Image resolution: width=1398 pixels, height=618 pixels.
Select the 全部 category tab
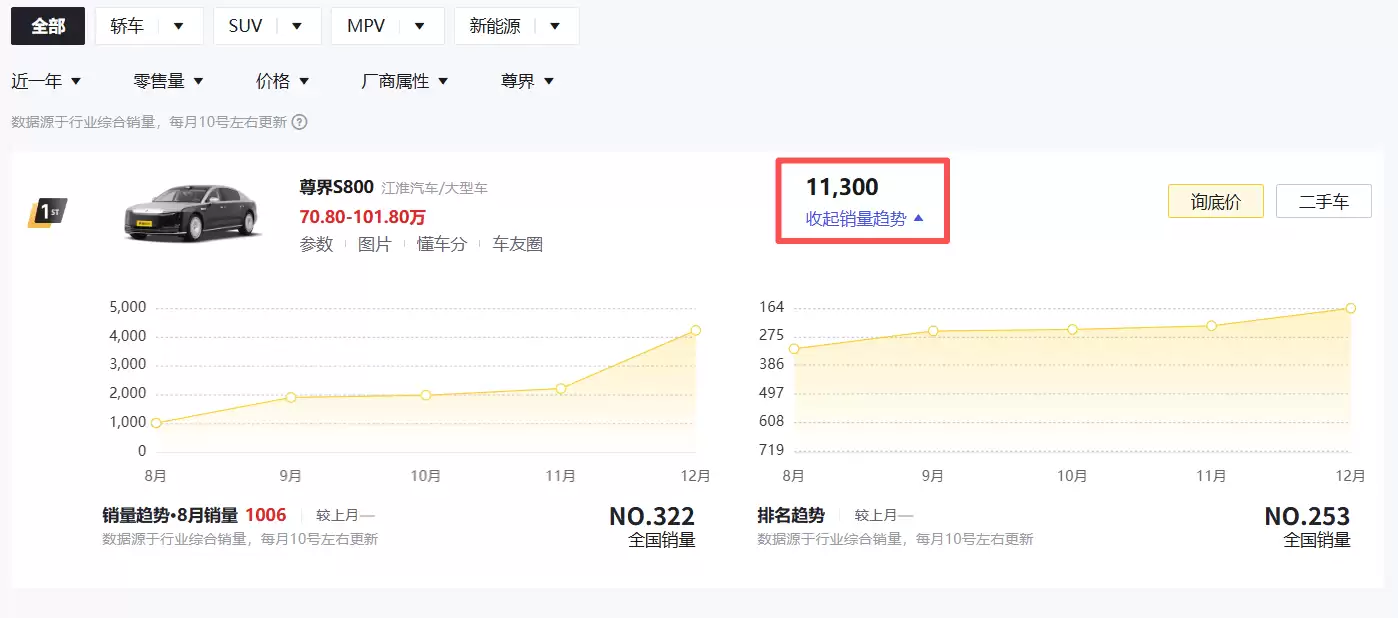[47, 26]
